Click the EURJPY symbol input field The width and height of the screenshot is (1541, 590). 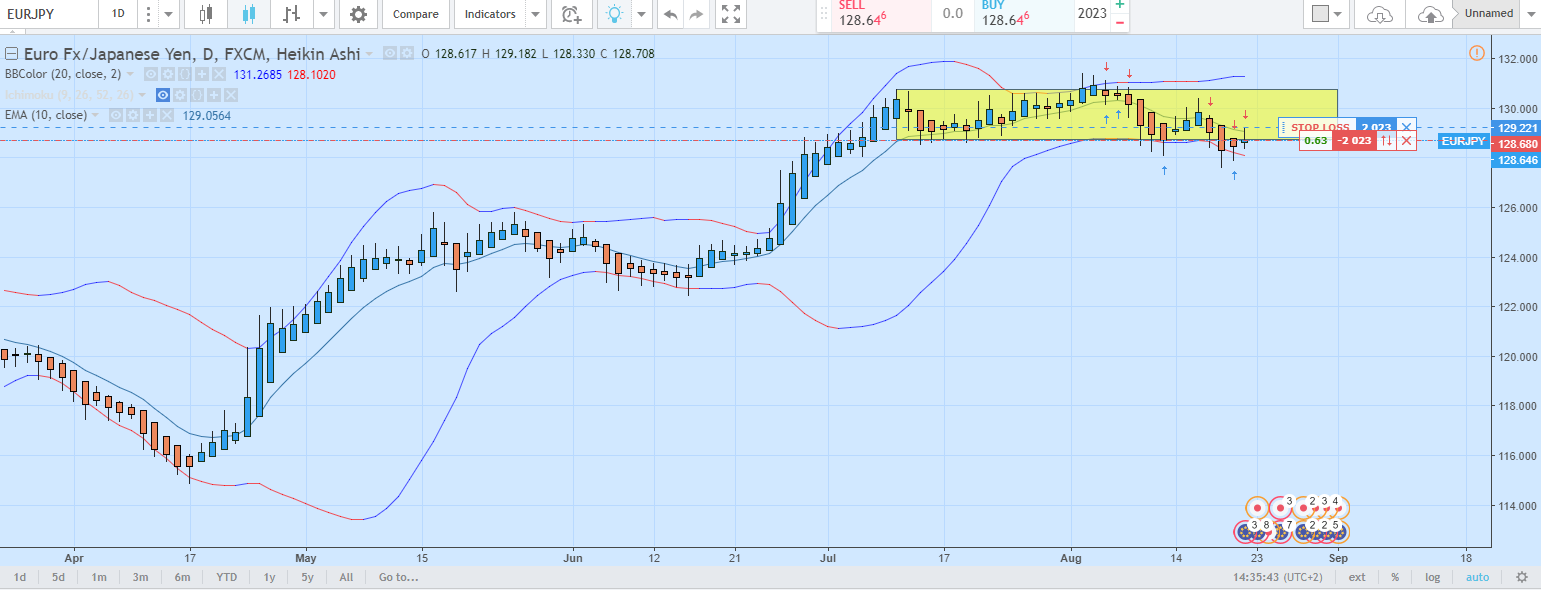click(47, 14)
